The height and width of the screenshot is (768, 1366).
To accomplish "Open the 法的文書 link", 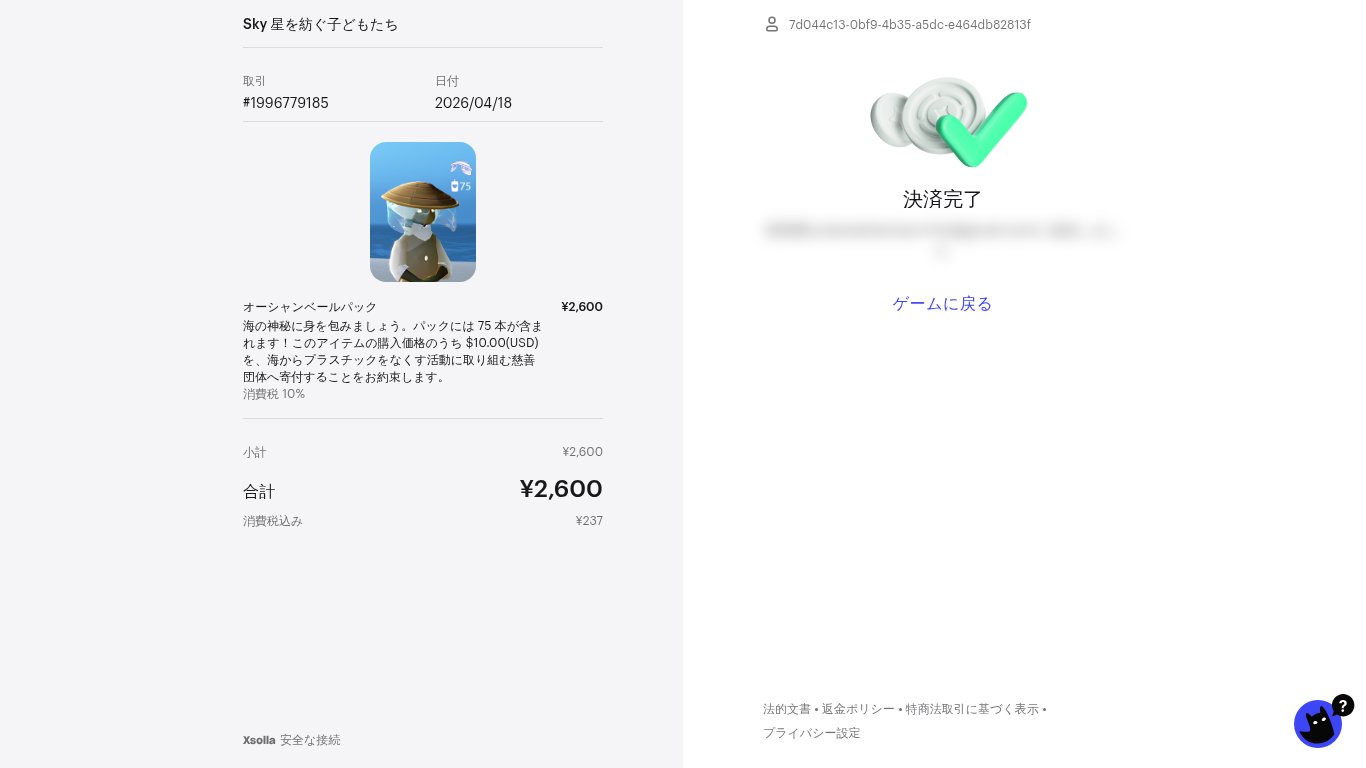I will click(787, 709).
